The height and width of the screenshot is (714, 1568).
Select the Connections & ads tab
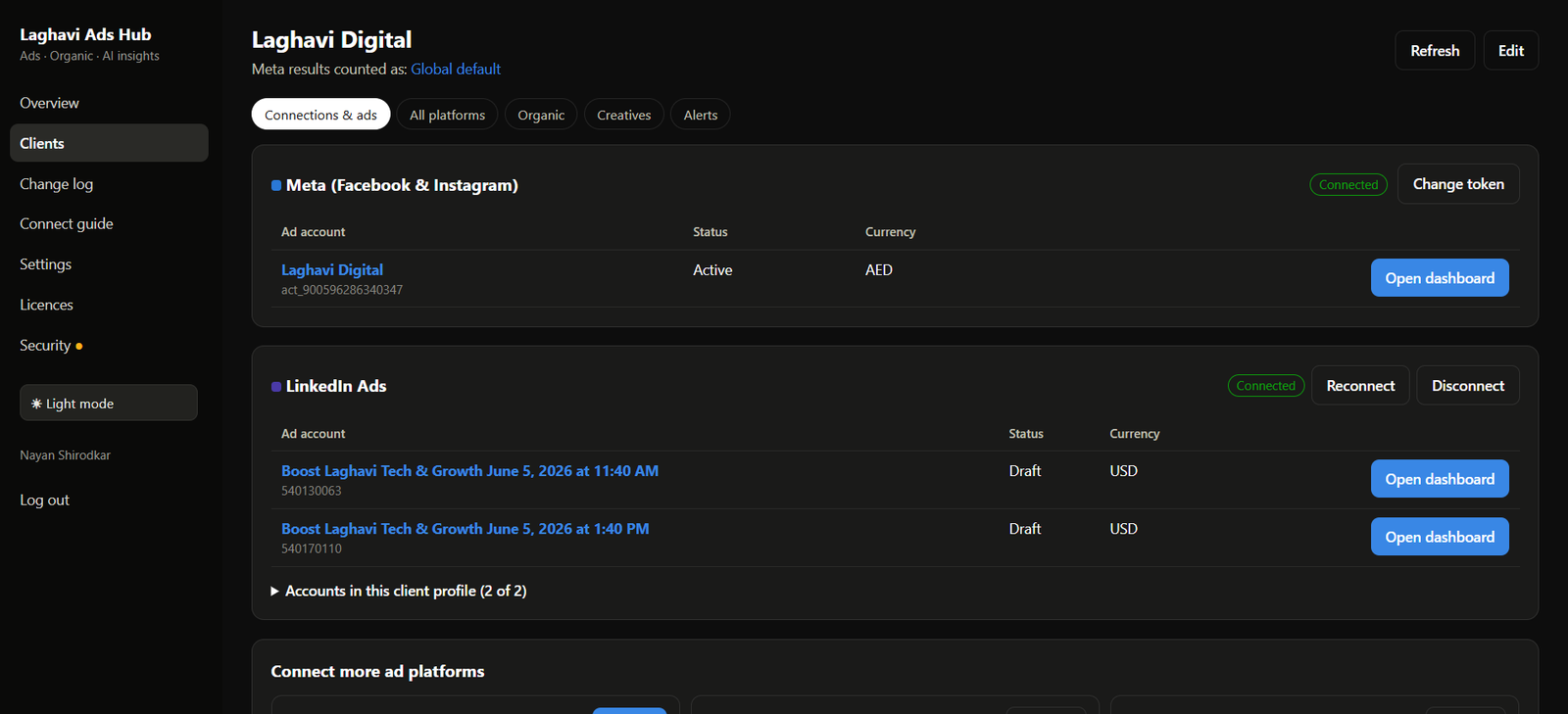pyautogui.click(x=321, y=115)
